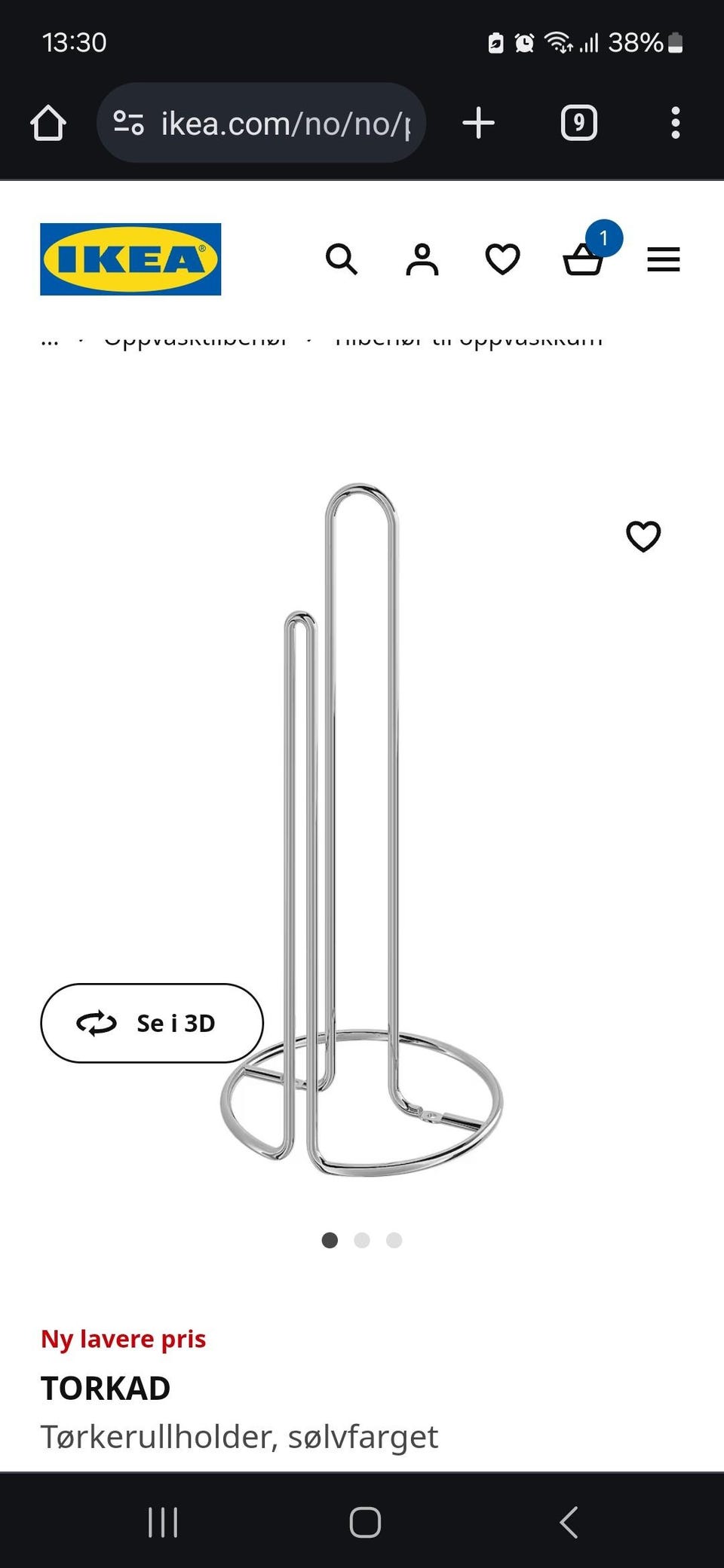Open the tab switcher showing 9

tap(579, 123)
